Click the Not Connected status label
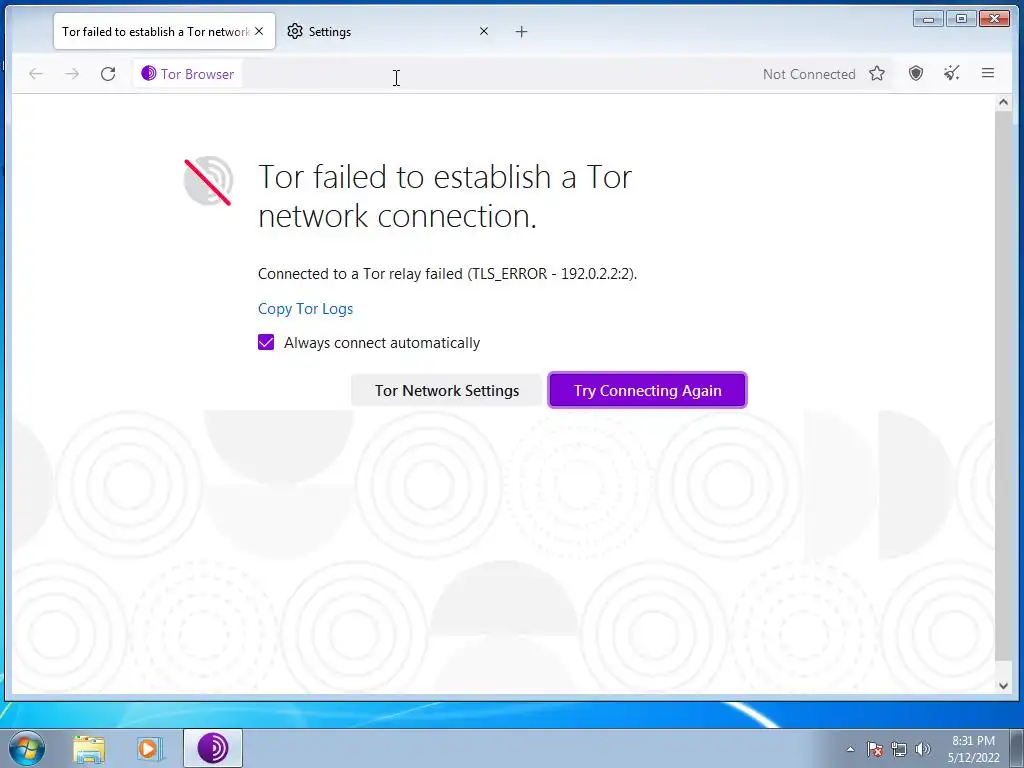 click(808, 74)
